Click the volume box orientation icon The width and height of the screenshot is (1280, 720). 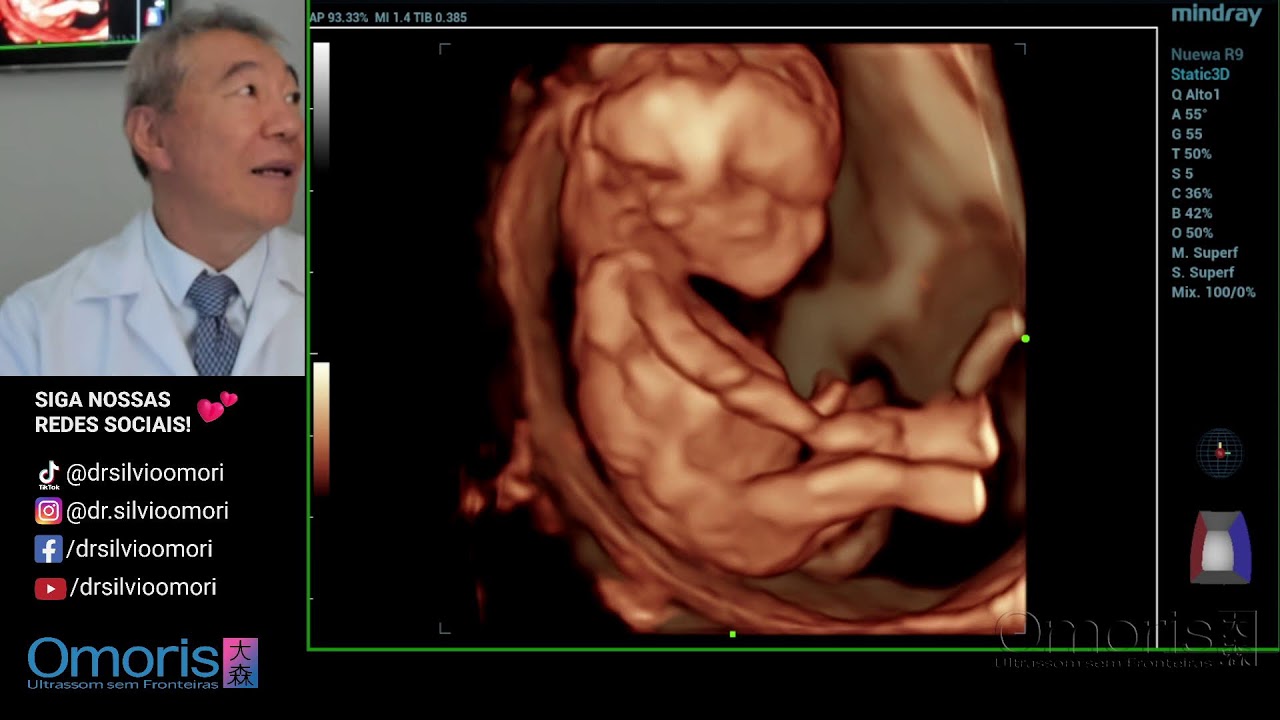point(1220,547)
